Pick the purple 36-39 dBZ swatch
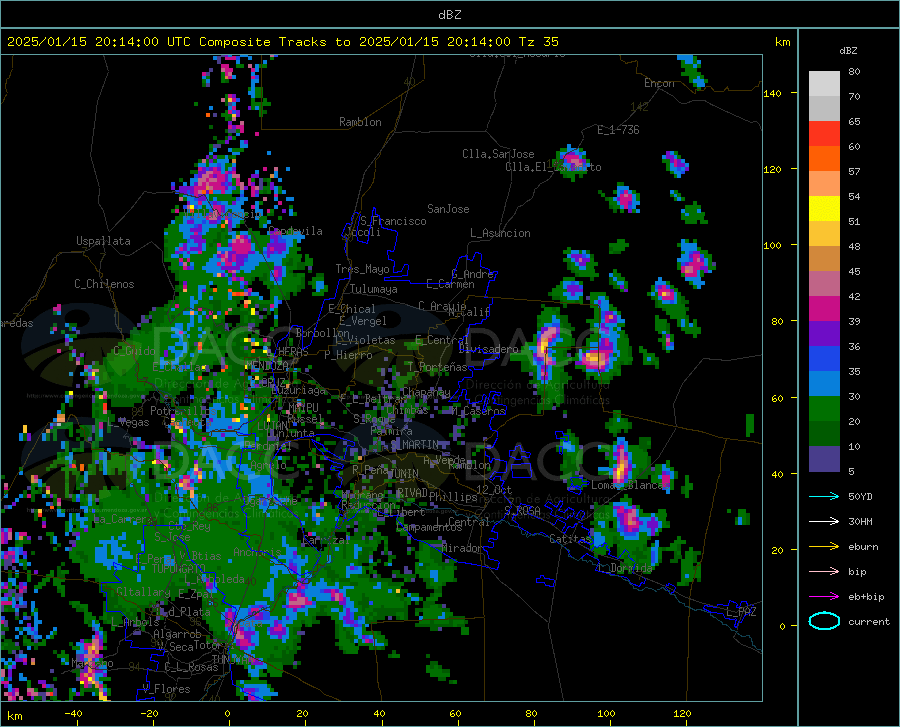Viewport: 900px width, 727px height. click(x=824, y=334)
